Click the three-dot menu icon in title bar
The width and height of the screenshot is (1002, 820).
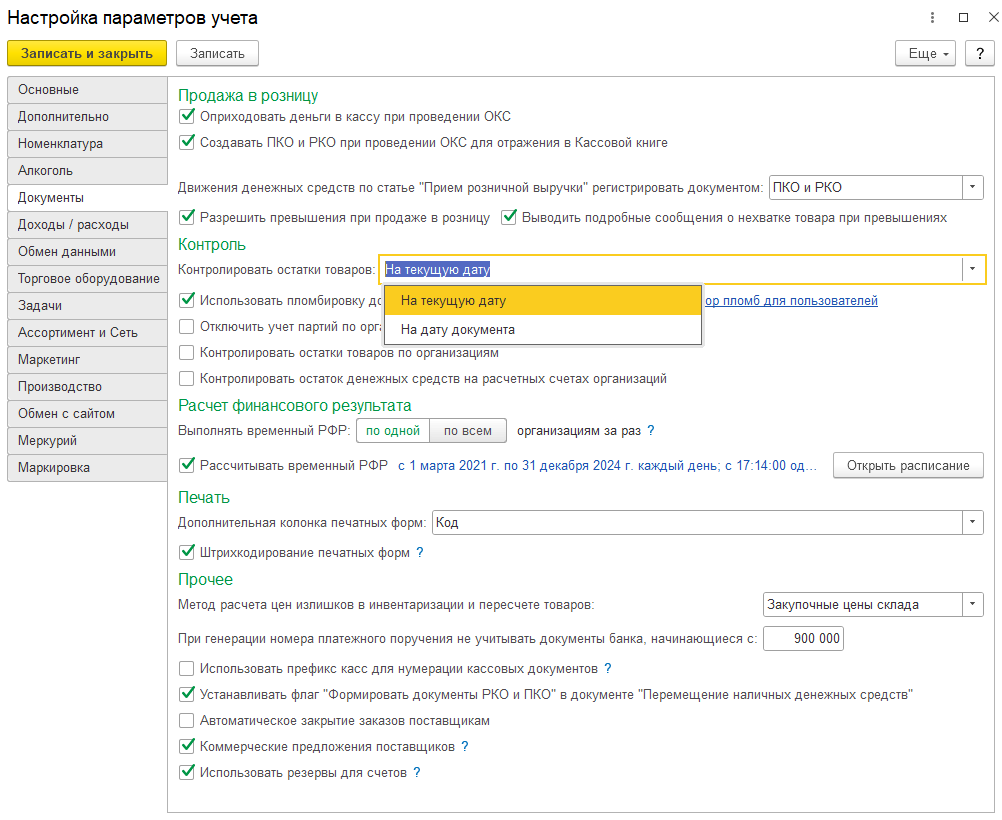[932, 17]
